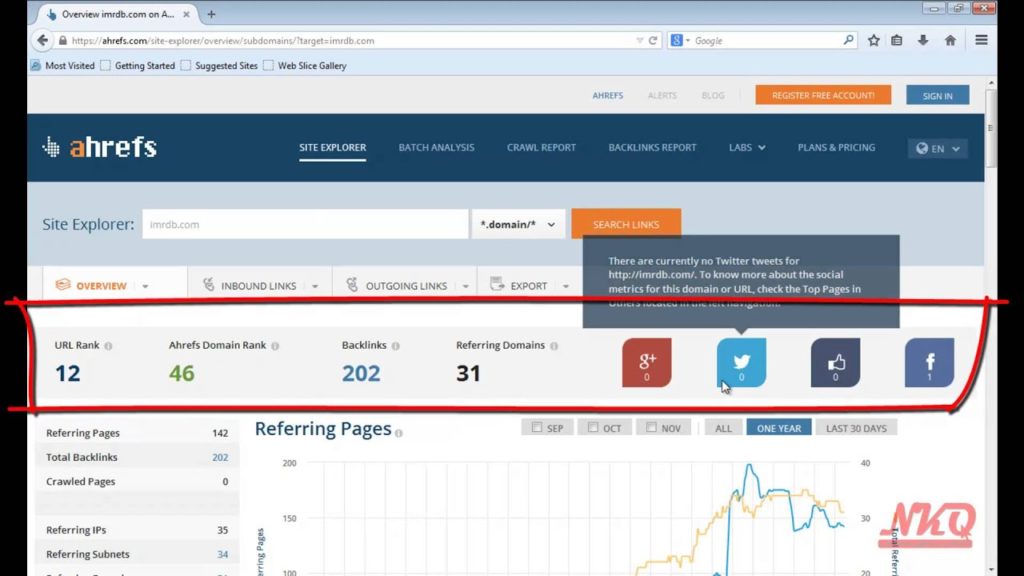Click the Most Visited bookmark icon
Screen dimensions: 1024x576
[35, 65]
